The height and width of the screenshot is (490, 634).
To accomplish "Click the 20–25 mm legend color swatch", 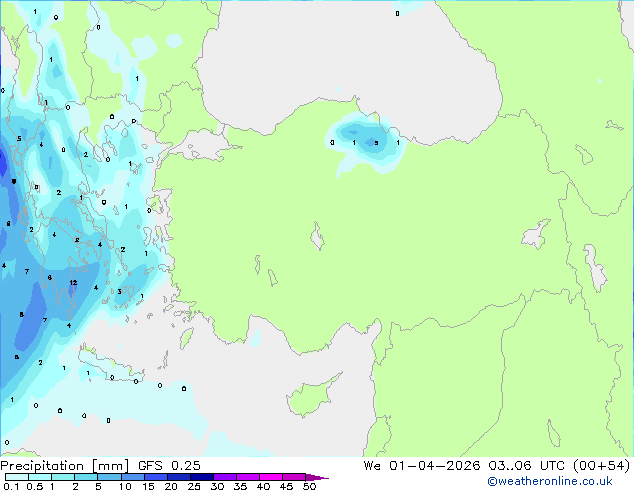I will [179, 477].
